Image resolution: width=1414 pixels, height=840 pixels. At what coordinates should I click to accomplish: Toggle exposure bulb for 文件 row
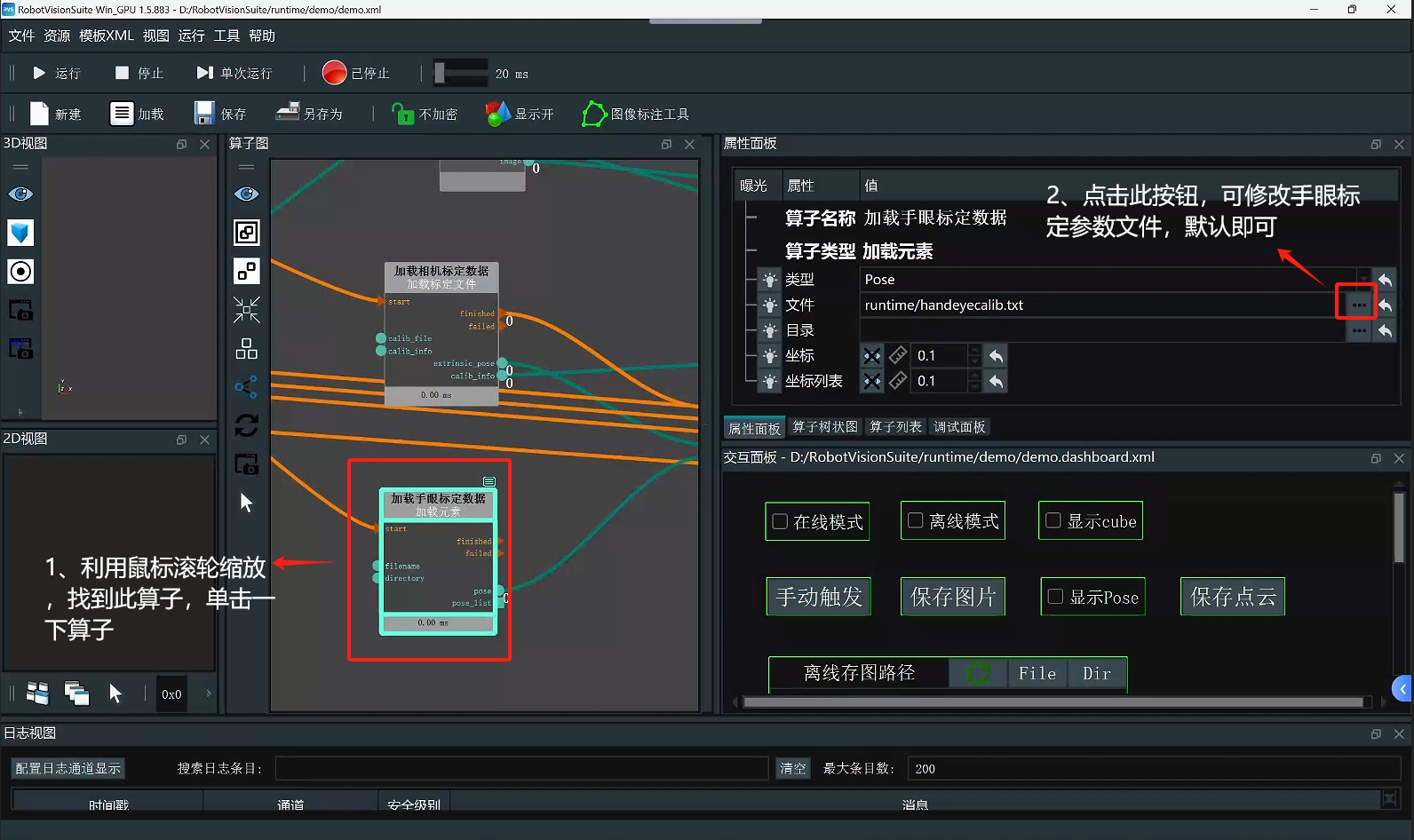[x=769, y=305]
